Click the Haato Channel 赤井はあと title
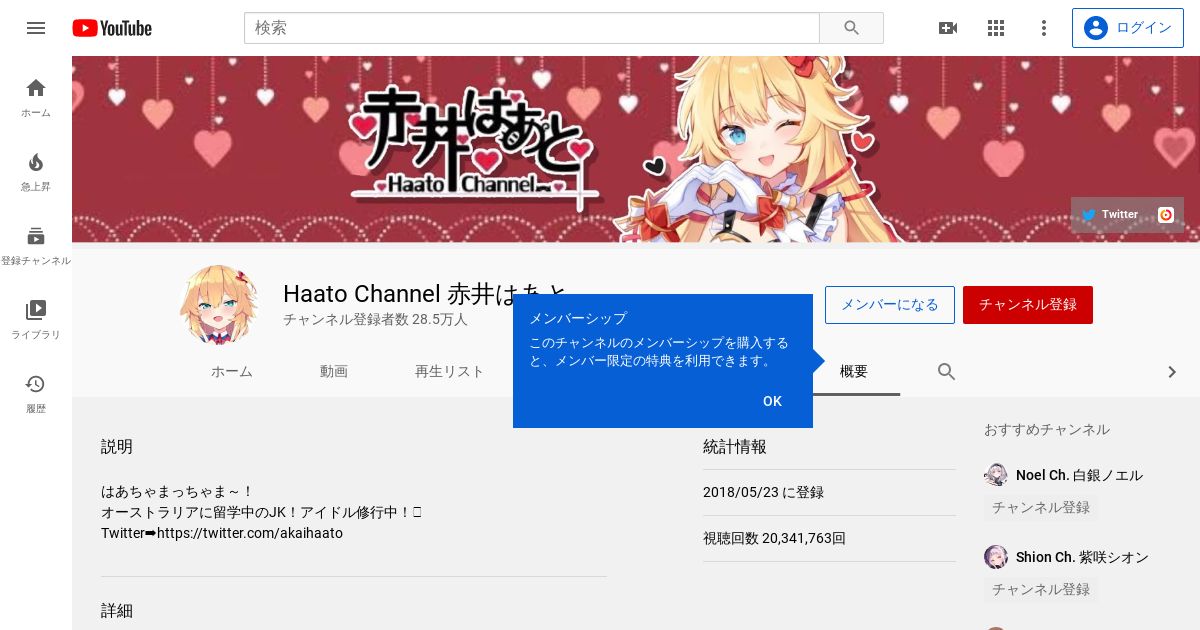The height and width of the screenshot is (630, 1200). [x=426, y=293]
